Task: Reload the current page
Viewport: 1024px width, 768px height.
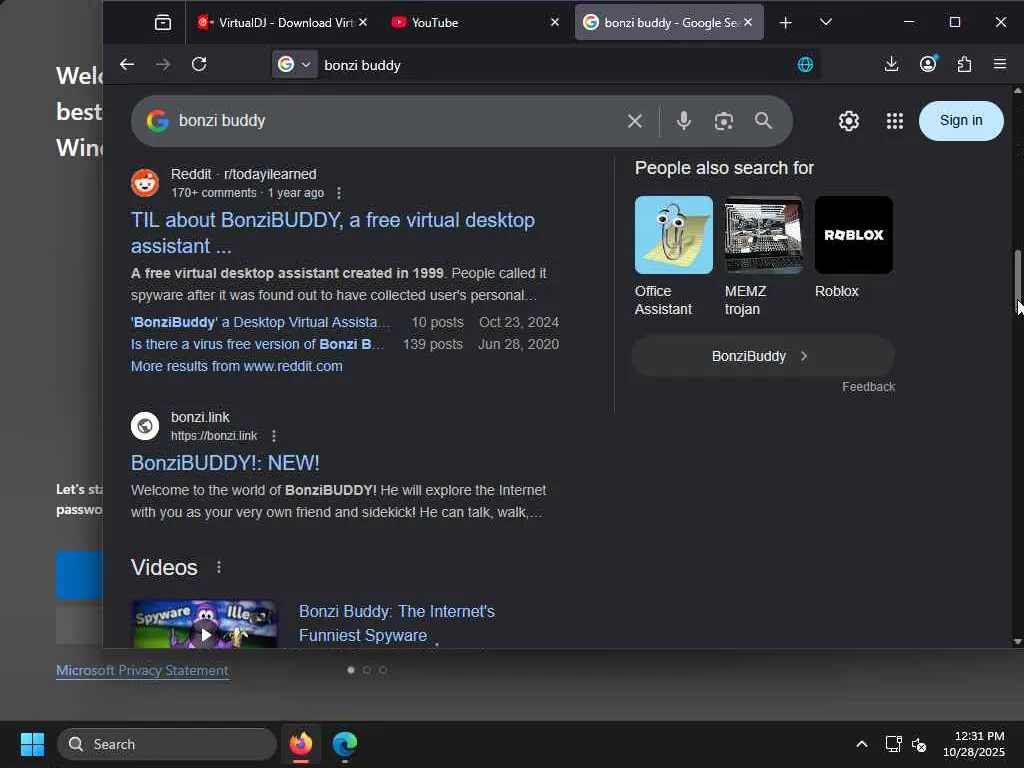Action: point(199,64)
